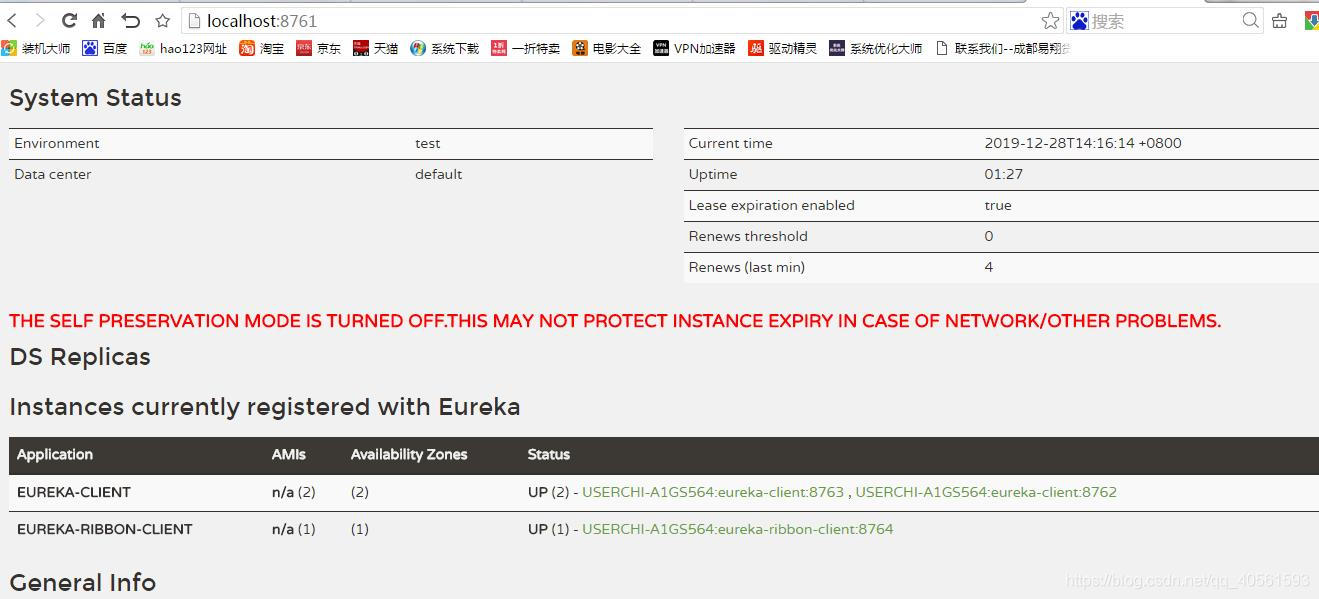Screen dimensions: 1319x599
Task: Open the 京东 bookmark
Action: pyautogui.click(x=319, y=48)
